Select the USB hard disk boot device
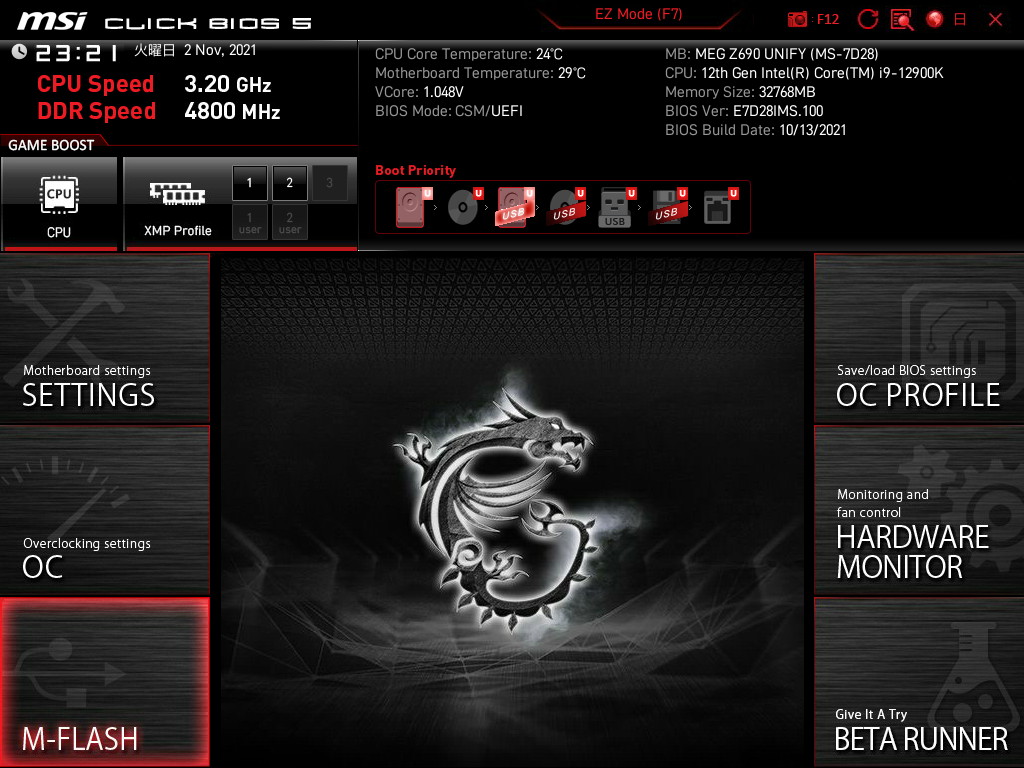This screenshot has height=768, width=1024. (x=515, y=208)
